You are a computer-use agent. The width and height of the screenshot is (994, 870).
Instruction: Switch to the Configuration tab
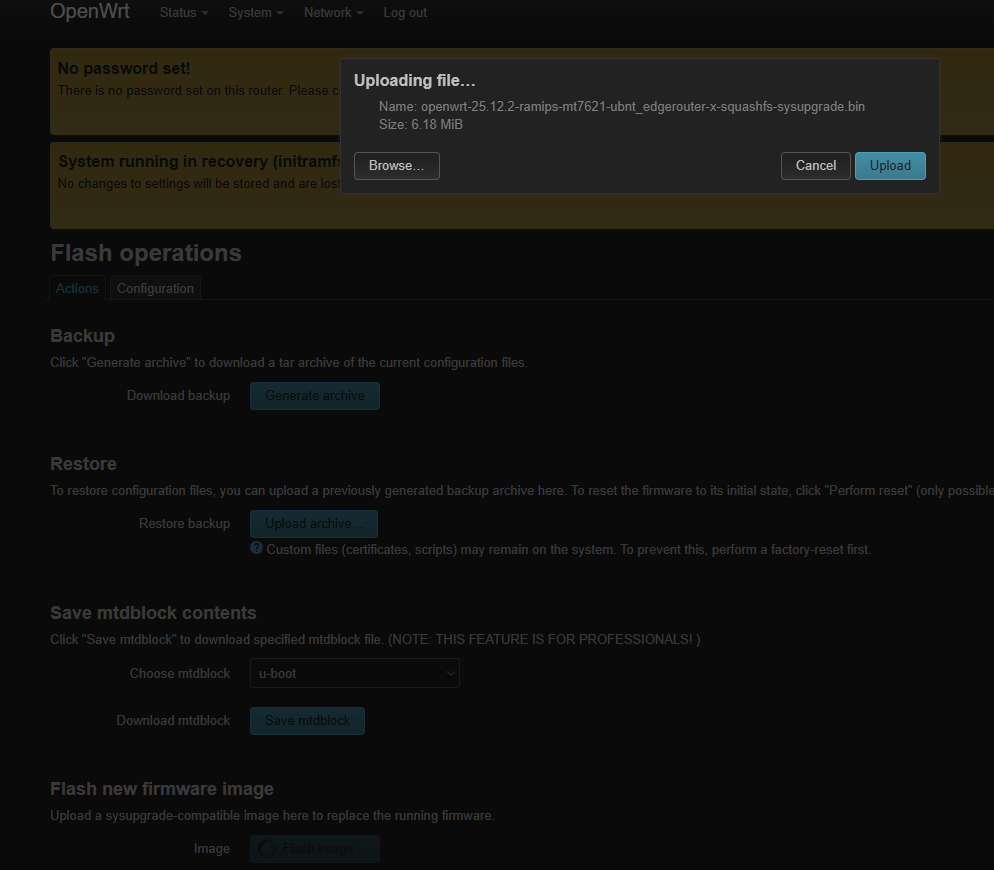point(155,289)
